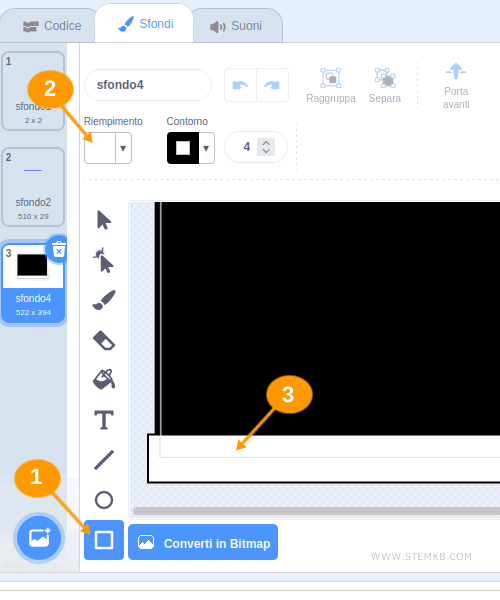Click Porta avanti bring forward icon
Screen dimensions: 500x600
[456, 71]
